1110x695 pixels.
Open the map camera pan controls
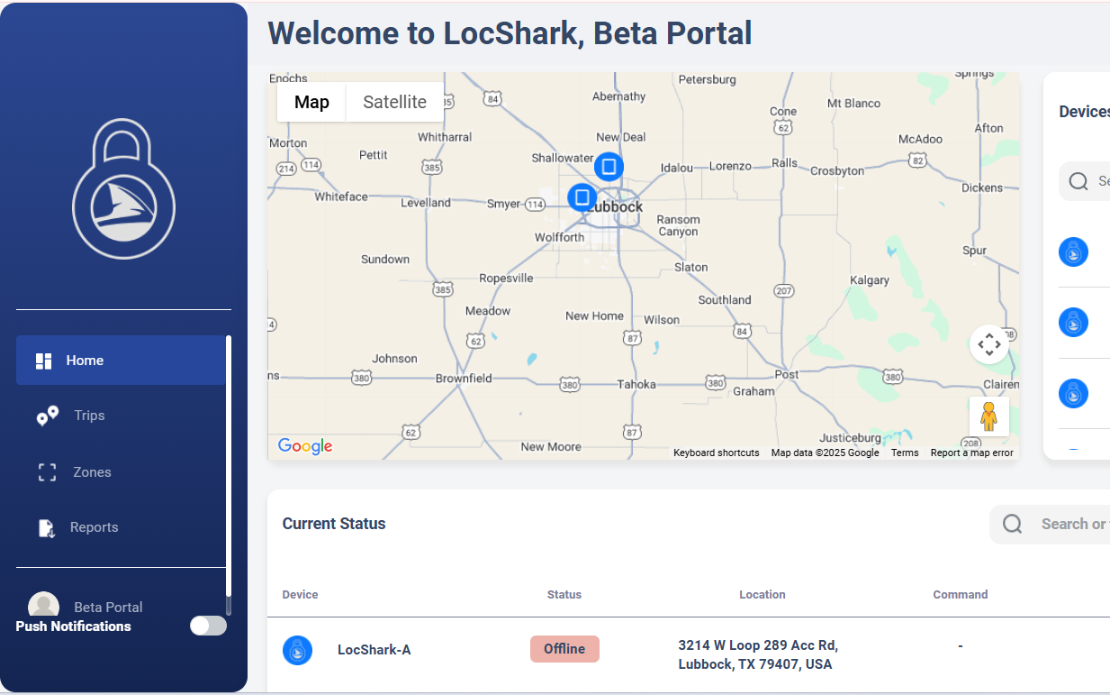tap(989, 345)
